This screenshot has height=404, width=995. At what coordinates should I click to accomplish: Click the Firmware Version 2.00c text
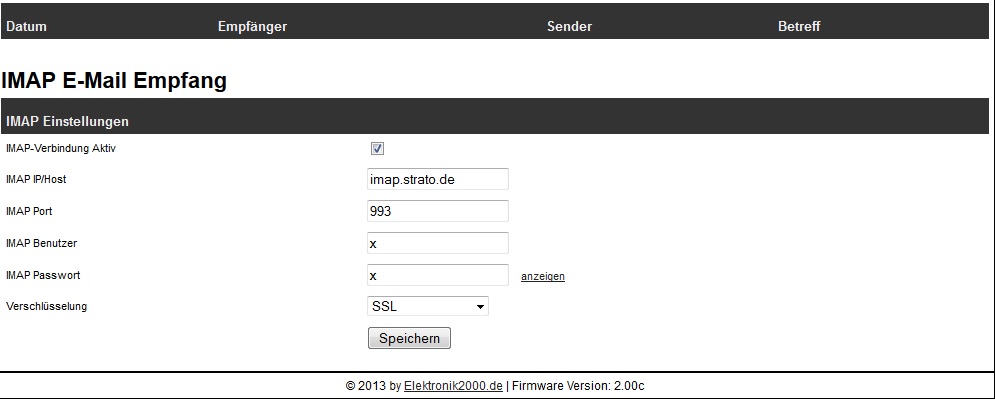coord(585,386)
